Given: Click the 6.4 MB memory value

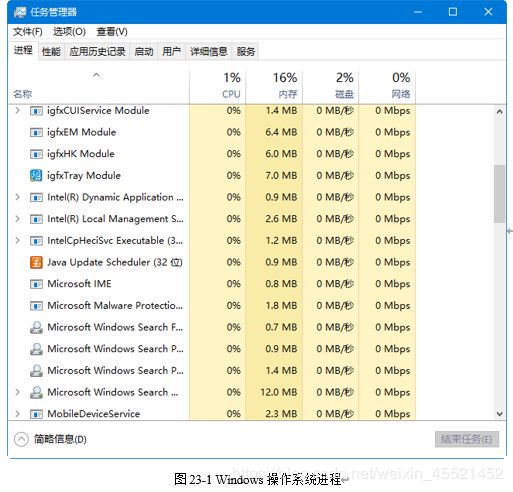Looking at the screenshot, I should (281, 132).
